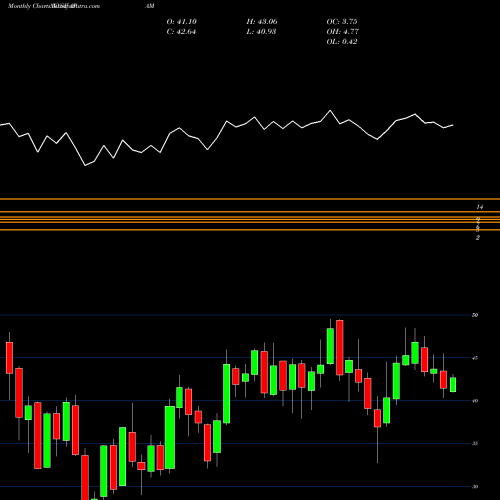Select the low value L: 40.93
This screenshot has width=500, height=500.
(261, 32)
